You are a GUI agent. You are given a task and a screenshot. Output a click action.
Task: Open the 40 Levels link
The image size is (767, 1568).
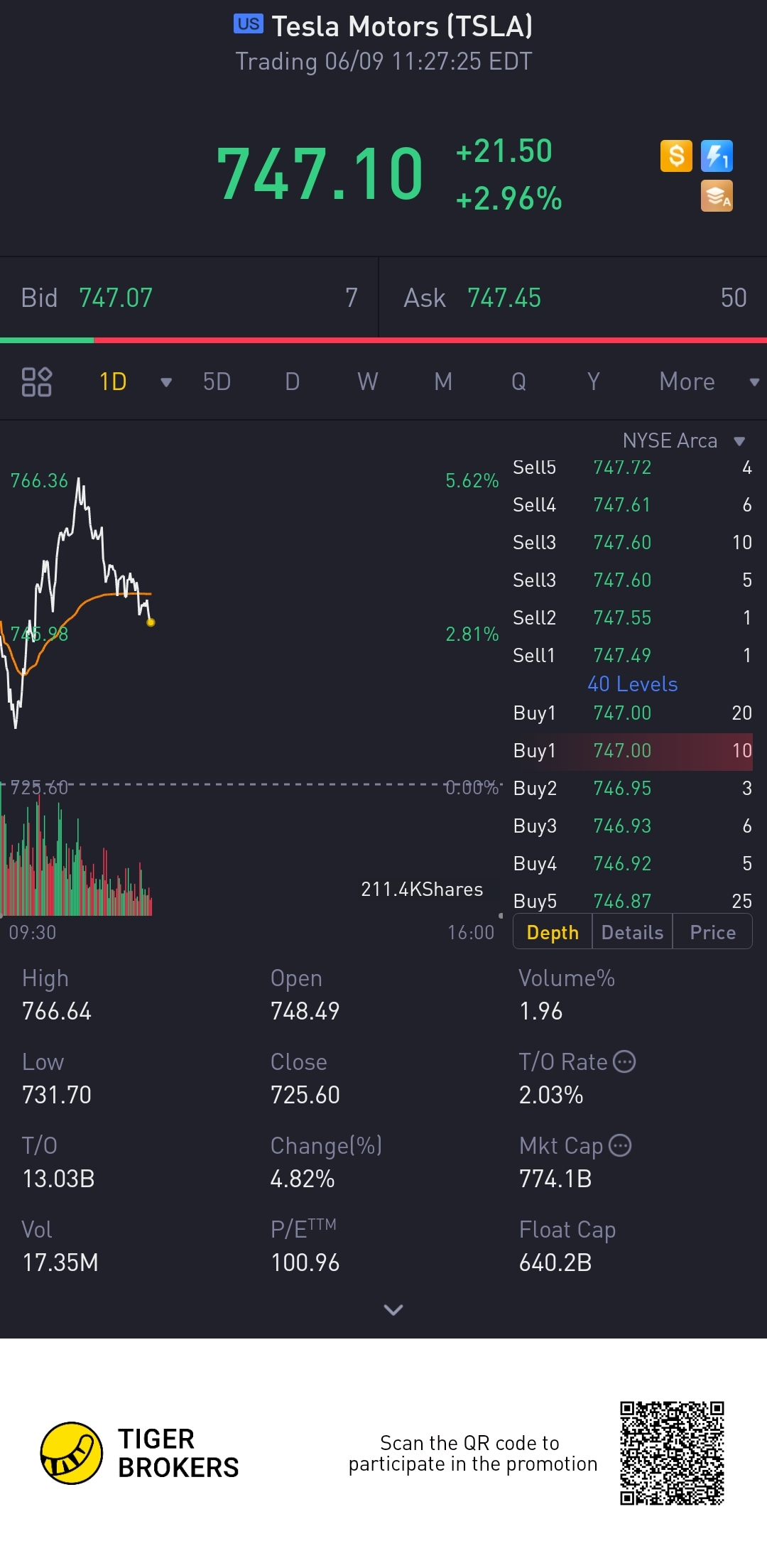point(632,683)
